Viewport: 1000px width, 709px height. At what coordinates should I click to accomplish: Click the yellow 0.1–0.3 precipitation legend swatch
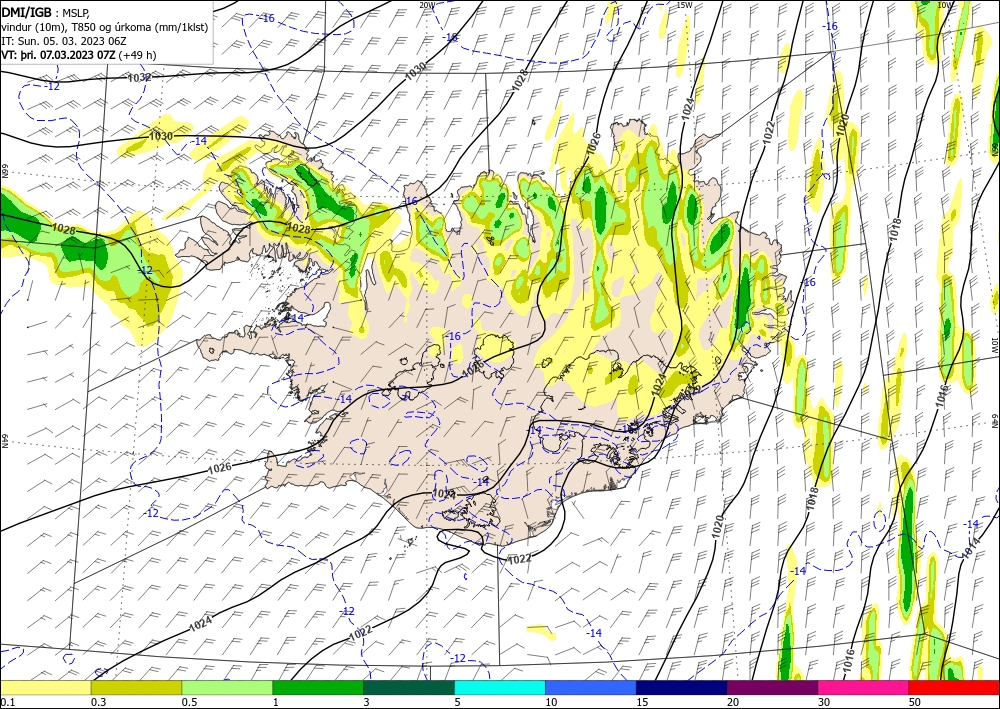45,688
